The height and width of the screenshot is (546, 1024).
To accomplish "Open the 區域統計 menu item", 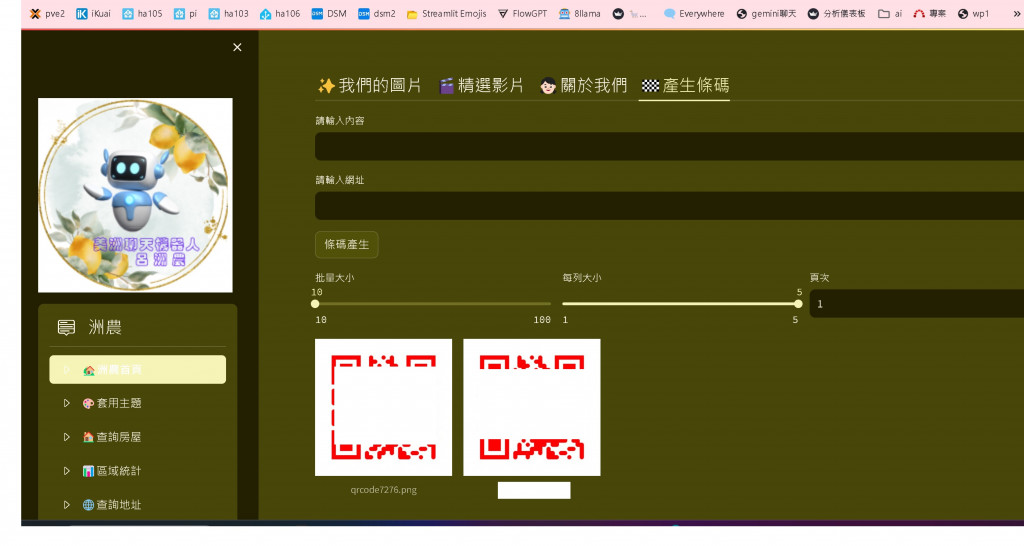I will 138,471.
